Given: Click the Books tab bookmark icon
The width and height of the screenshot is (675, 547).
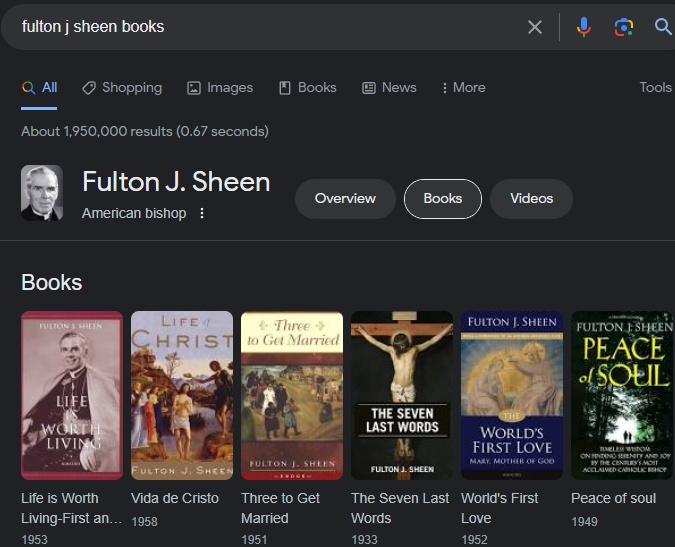Looking at the screenshot, I should tap(285, 88).
